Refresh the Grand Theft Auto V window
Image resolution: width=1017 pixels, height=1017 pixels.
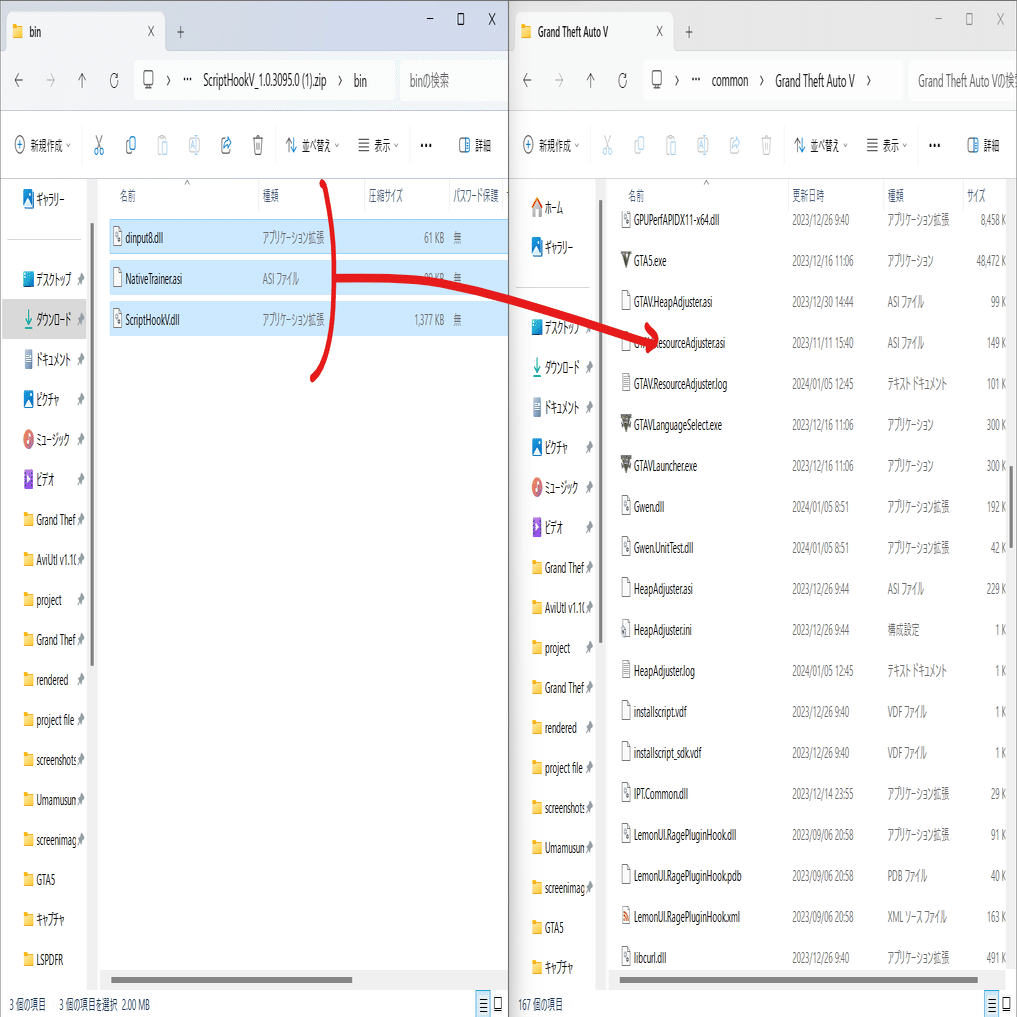622,80
